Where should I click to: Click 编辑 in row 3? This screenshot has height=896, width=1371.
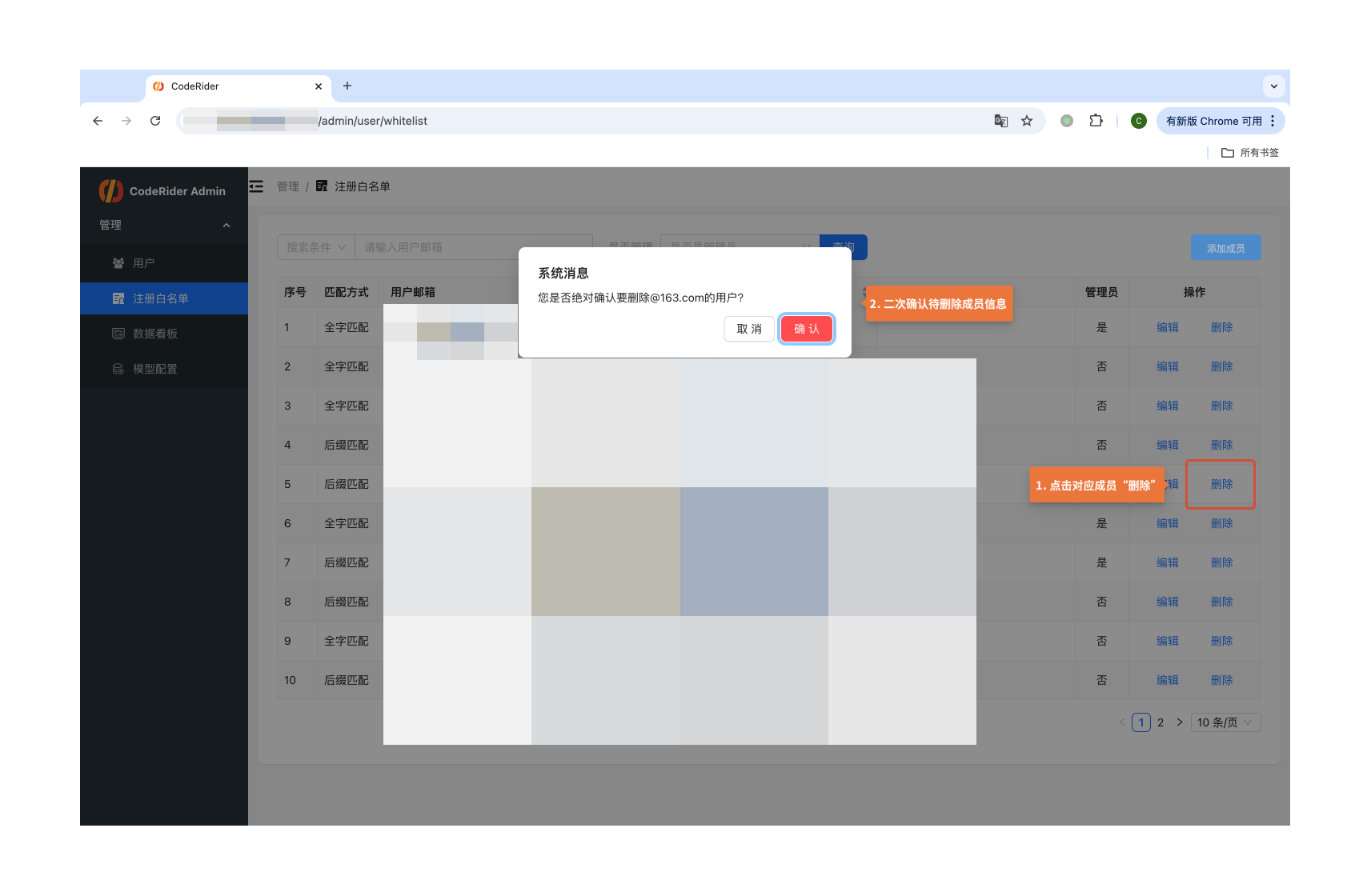click(x=1168, y=406)
